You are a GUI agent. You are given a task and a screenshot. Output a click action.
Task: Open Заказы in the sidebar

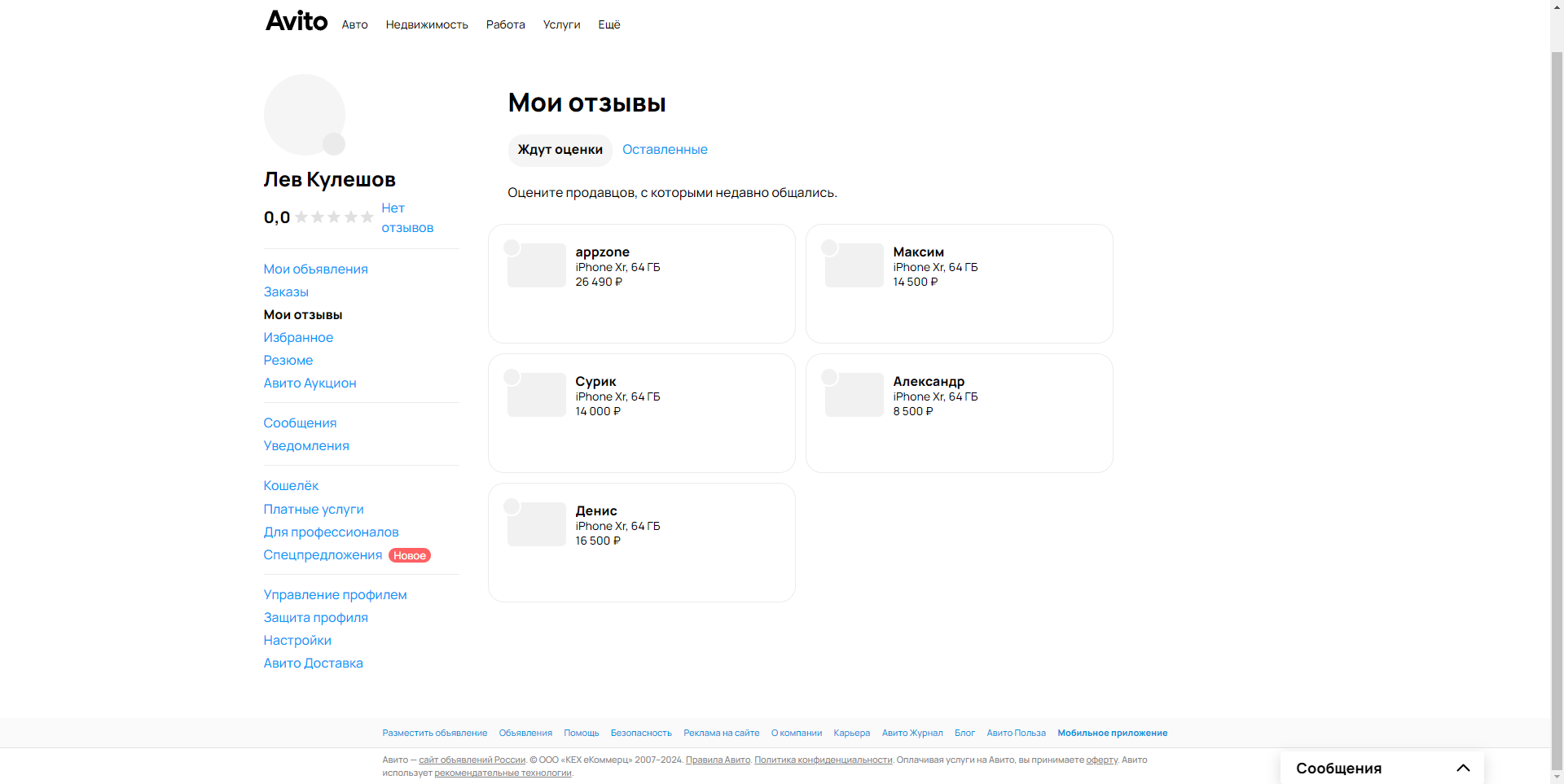286,291
